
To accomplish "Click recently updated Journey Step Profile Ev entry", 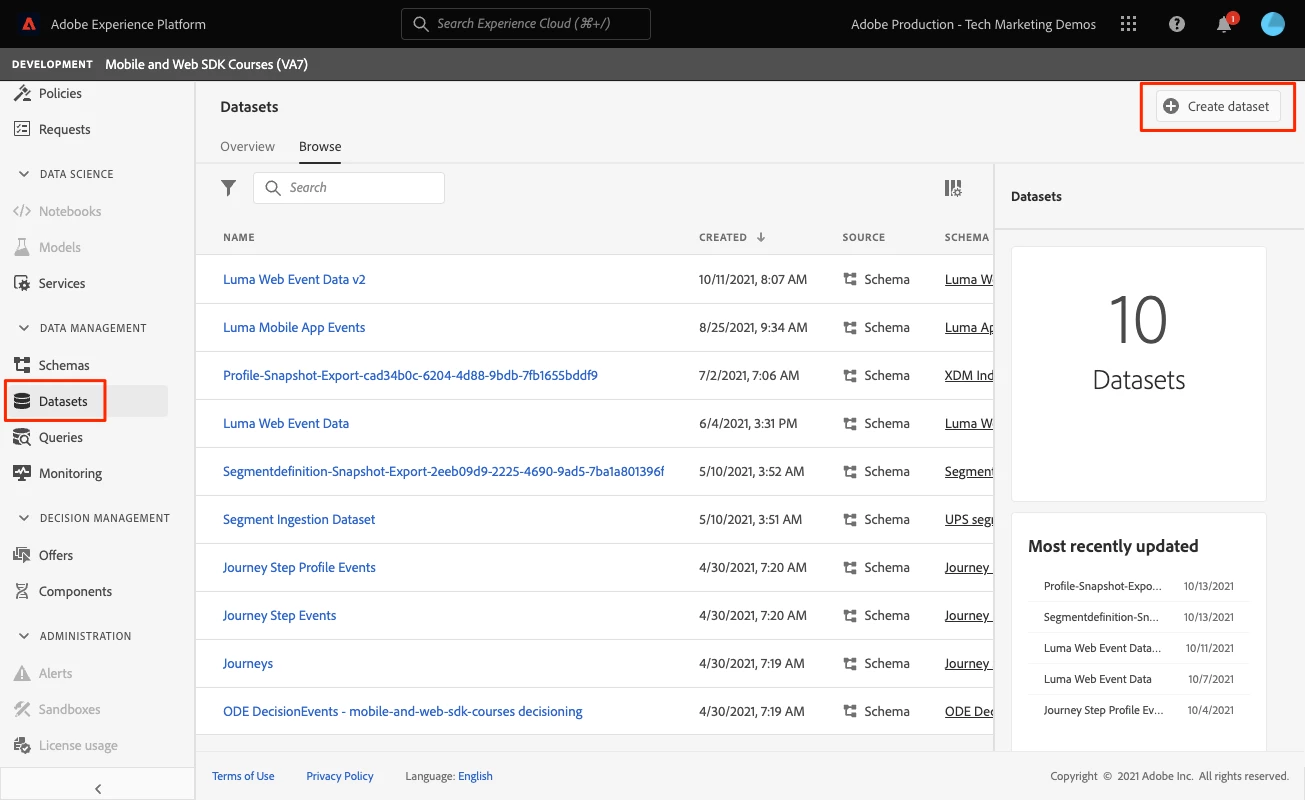I will coord(1103,710).
